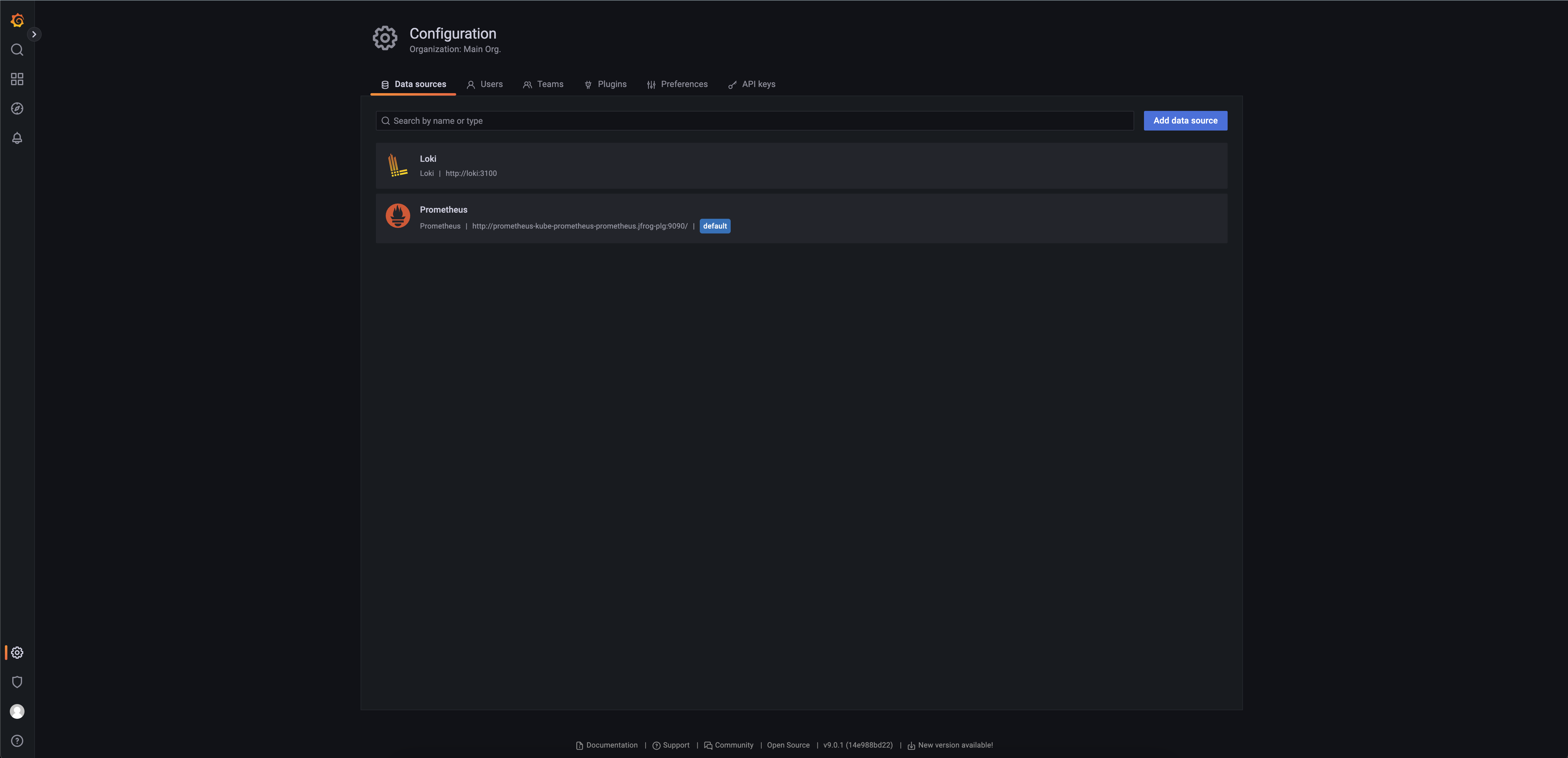Click the Add data source button
Screen dimensions: 1568x758
[1184, 120]
